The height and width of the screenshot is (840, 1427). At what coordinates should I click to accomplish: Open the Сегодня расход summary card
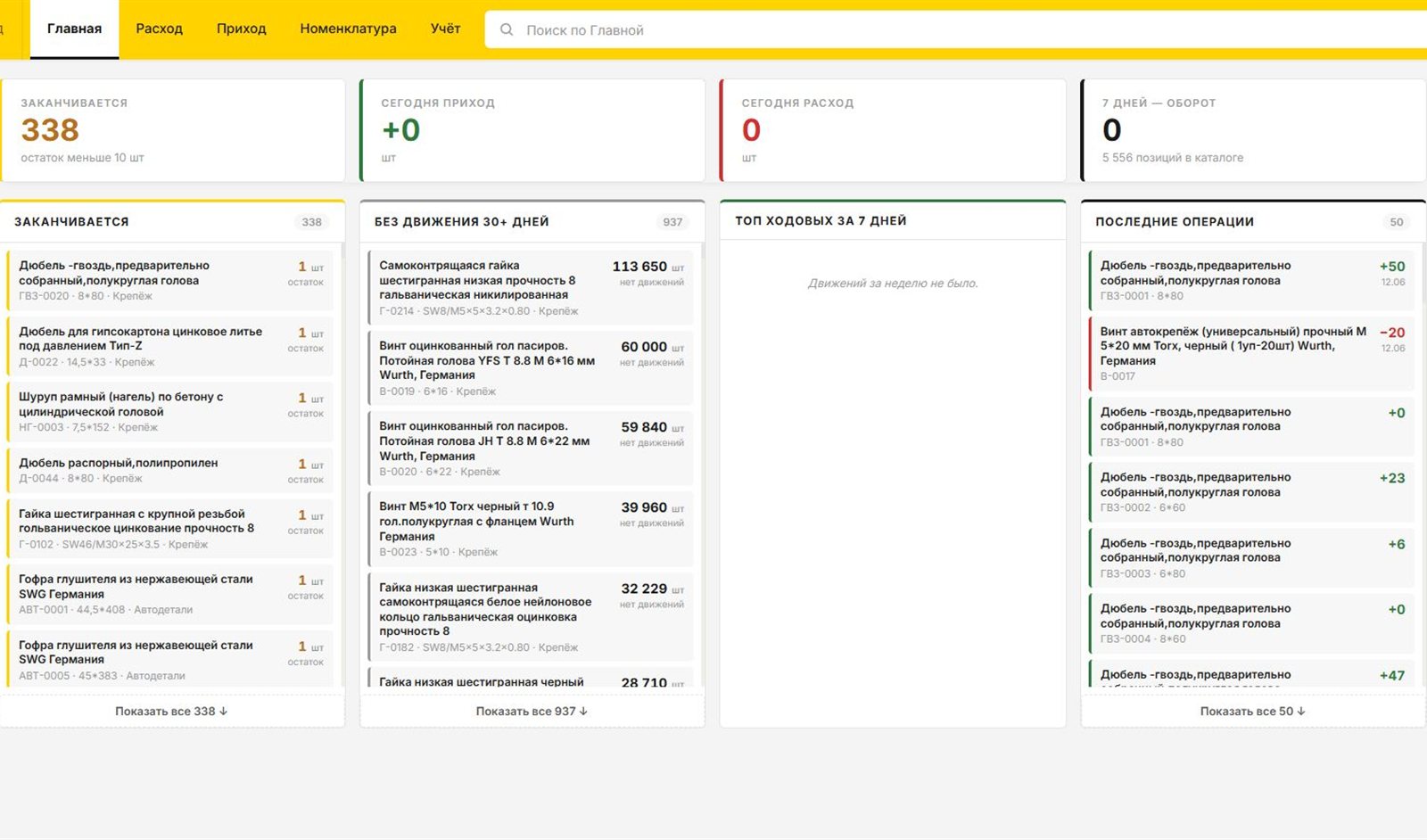(x=893, y=130)
